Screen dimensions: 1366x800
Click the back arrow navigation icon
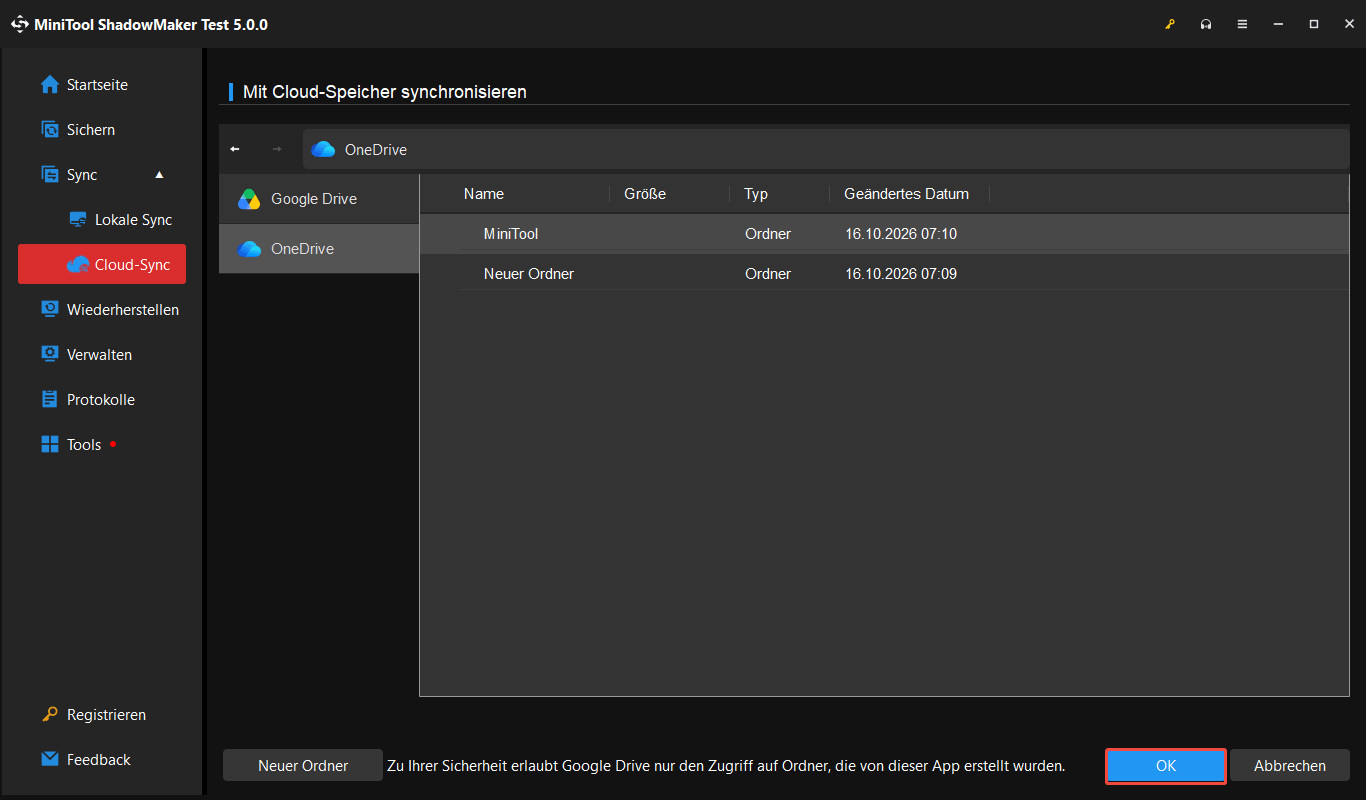[235, 149]
